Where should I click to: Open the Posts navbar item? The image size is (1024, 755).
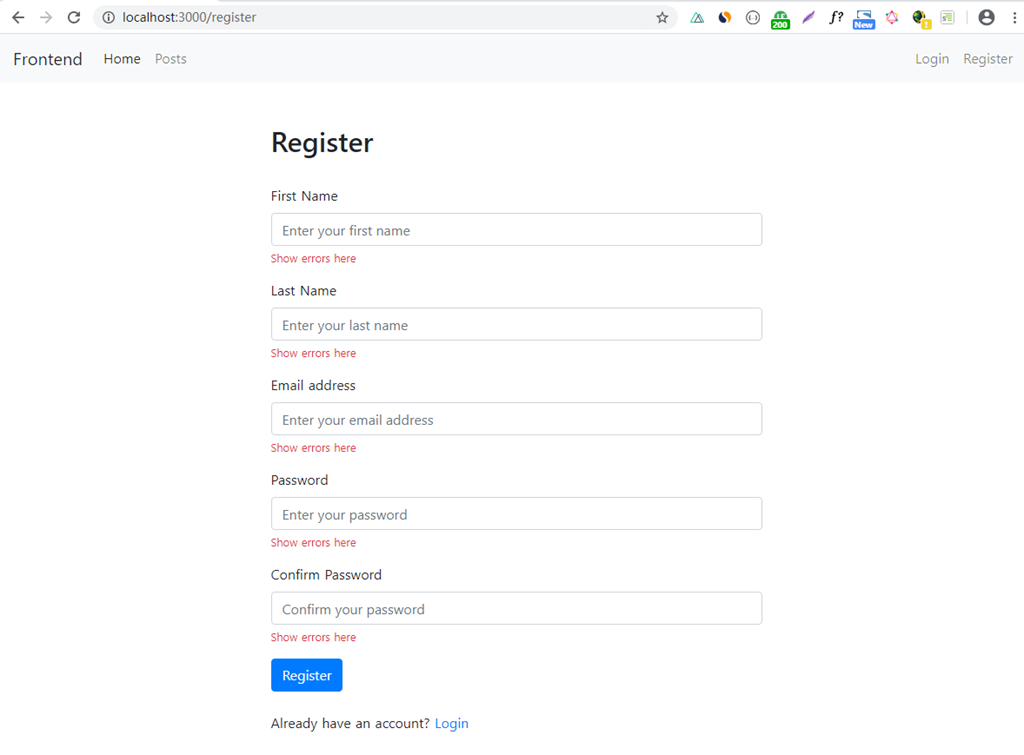[x=170, y=59]
